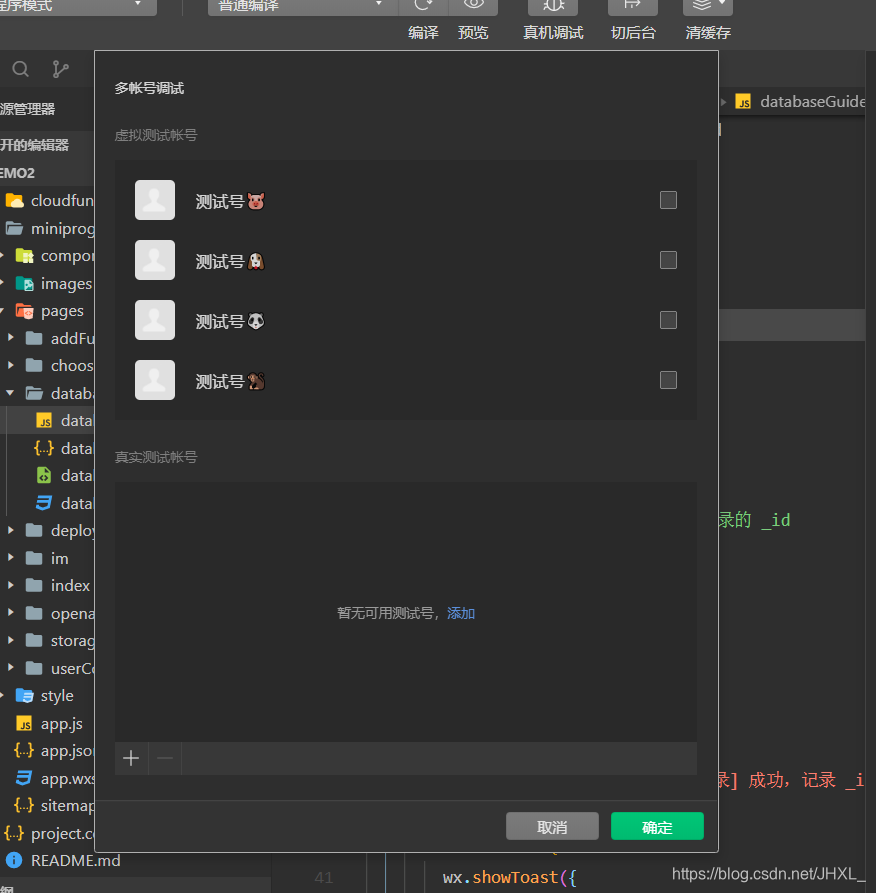
Task: Expand the deploy folder arrow
Action: coord(10,530)
